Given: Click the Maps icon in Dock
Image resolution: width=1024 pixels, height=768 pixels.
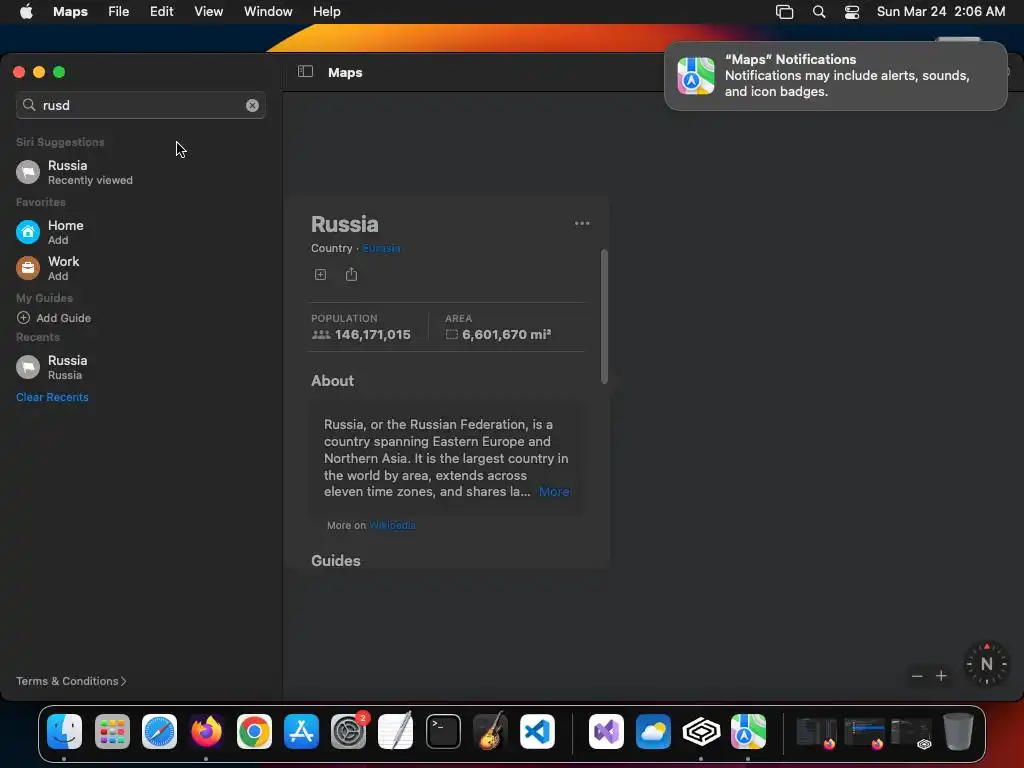Looking at the screenshot, I should click(x=748, y=731).
